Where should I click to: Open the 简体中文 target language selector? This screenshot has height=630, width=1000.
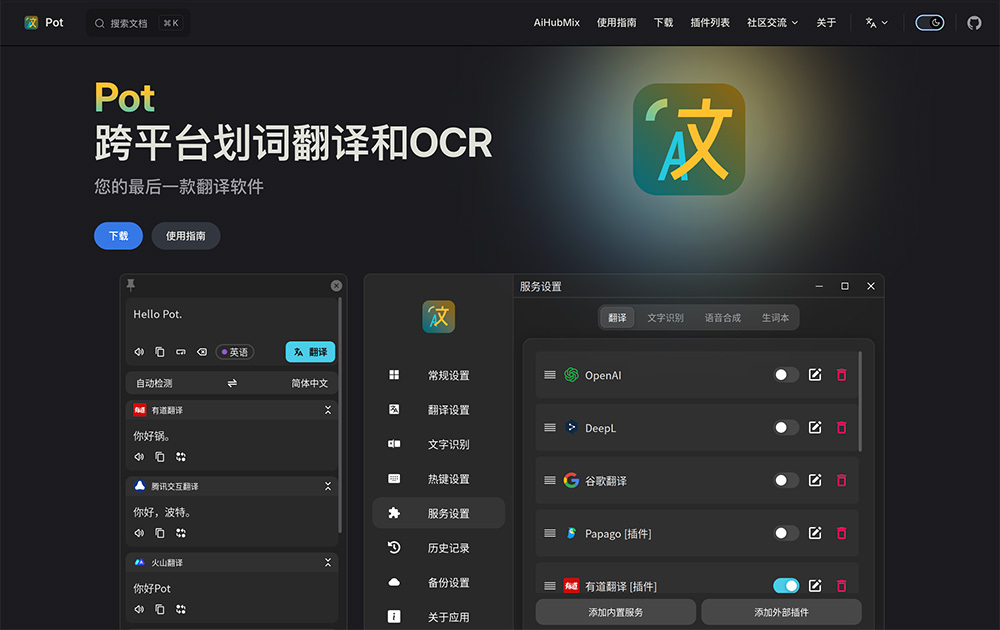pyautogui.click(x=309, y=383)
